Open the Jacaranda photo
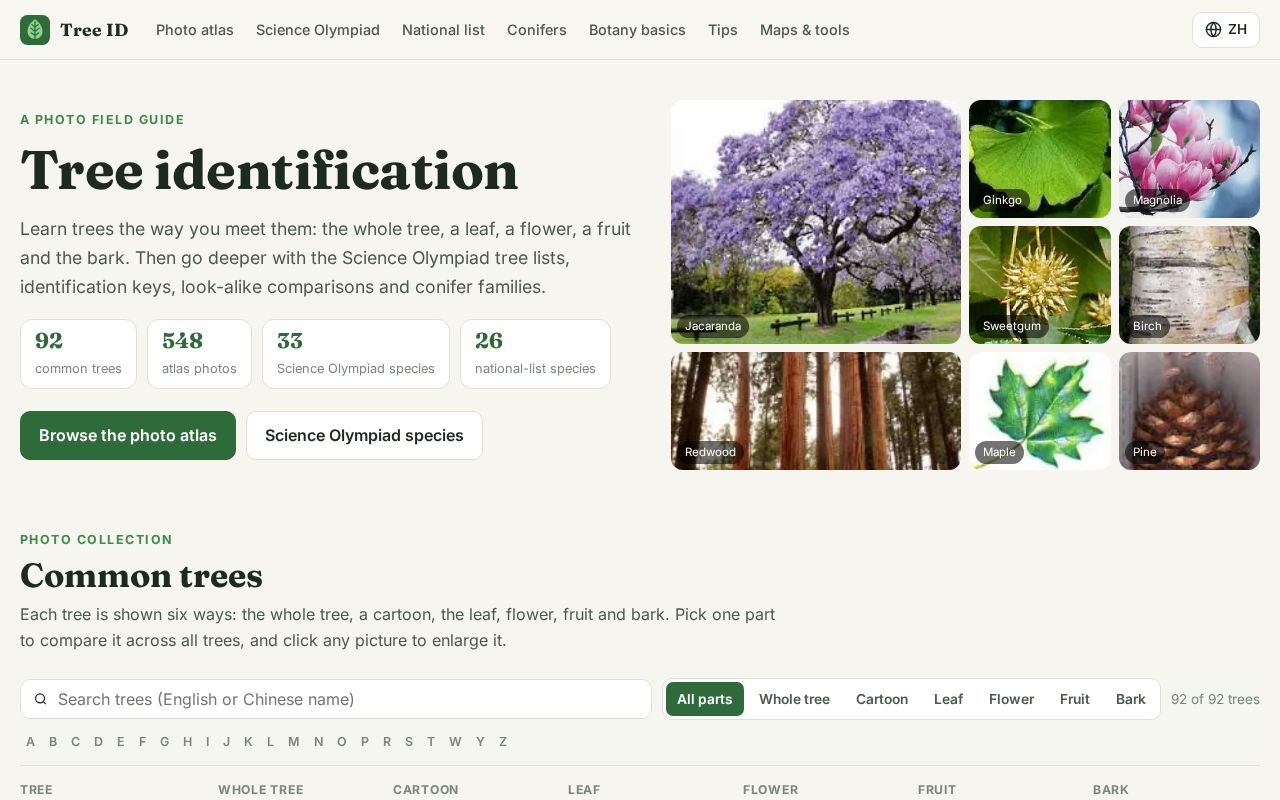This screenshot has width=1280, height=800. click(816, 222)
